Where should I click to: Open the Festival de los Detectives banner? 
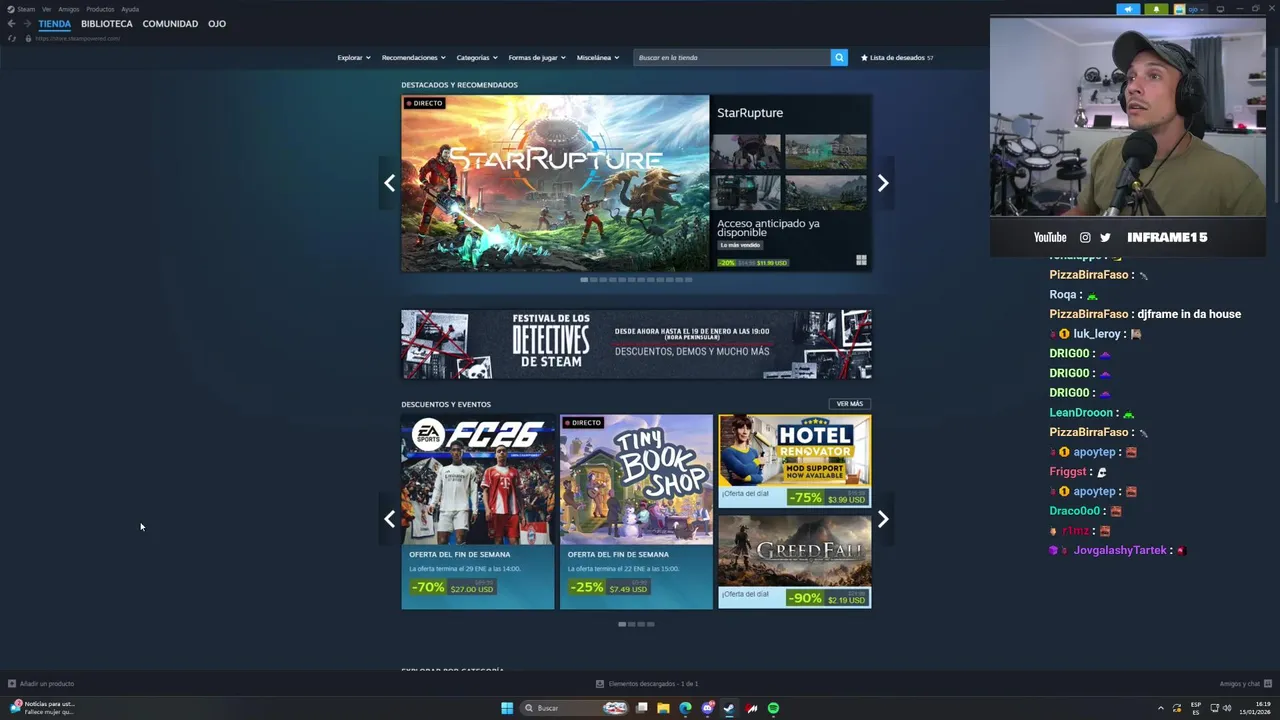tap(636, 344)
